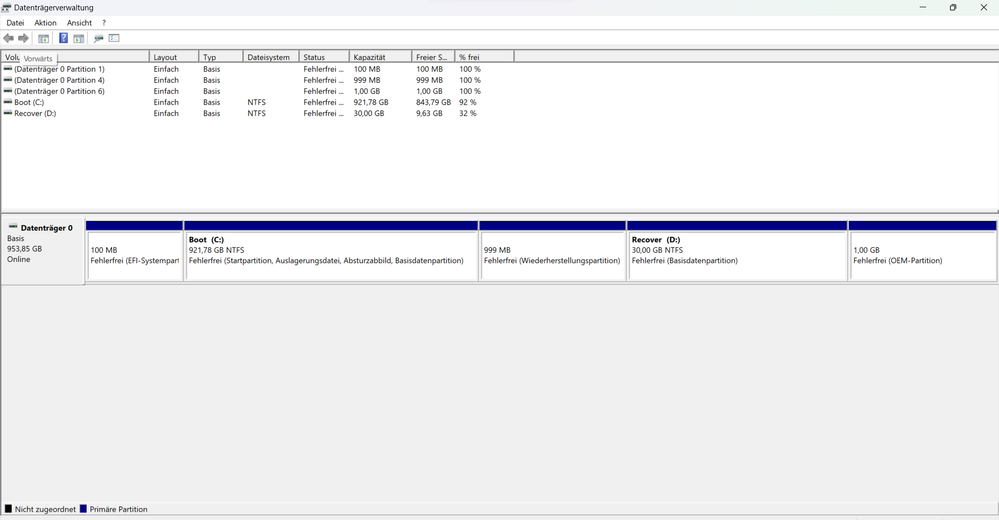Sort by the Kapazität column header
The height and width of the screenshot is (520, 999).
pos(379,57)
